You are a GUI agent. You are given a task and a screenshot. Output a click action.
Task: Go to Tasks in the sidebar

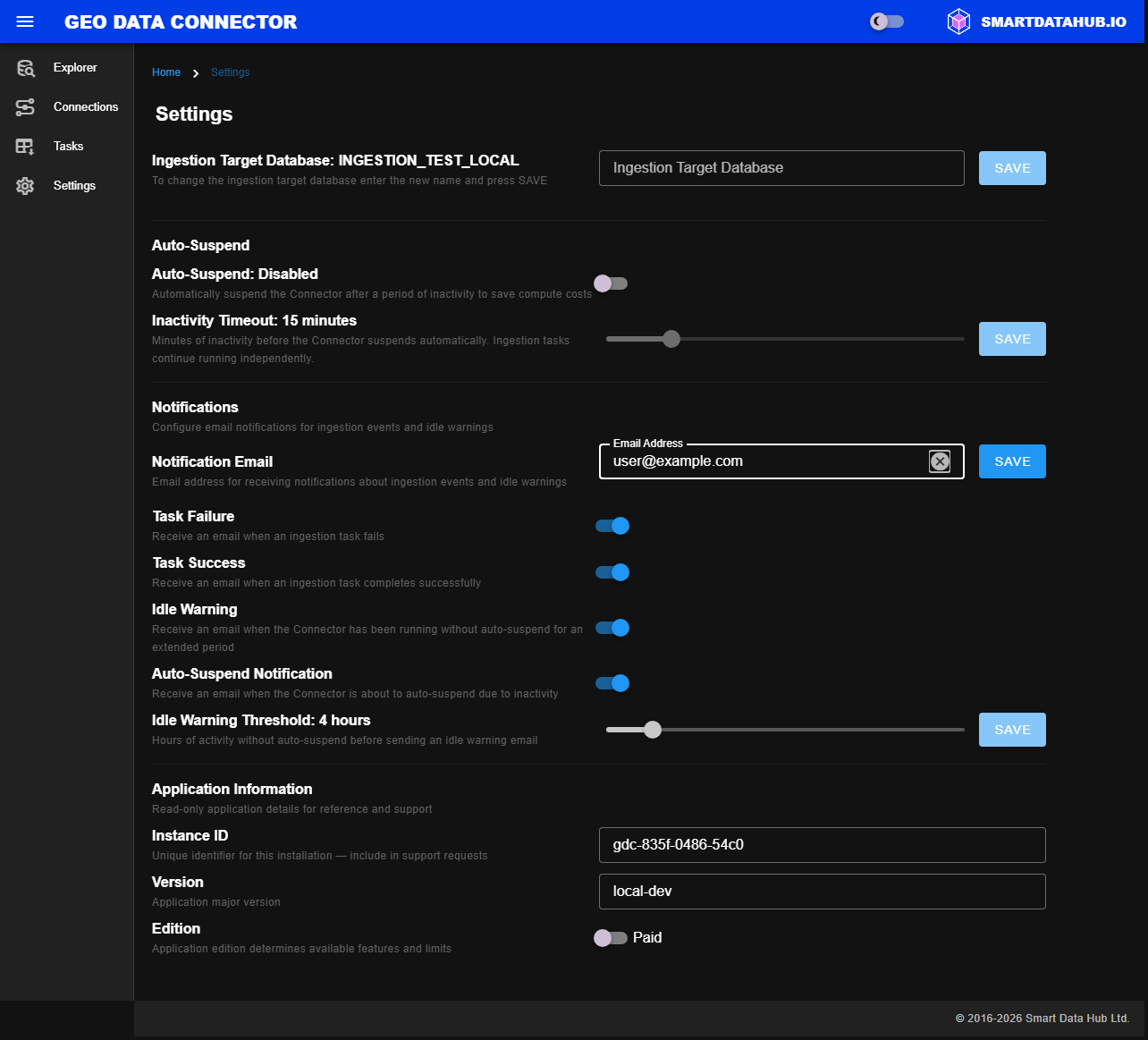[x=67, y=147]
